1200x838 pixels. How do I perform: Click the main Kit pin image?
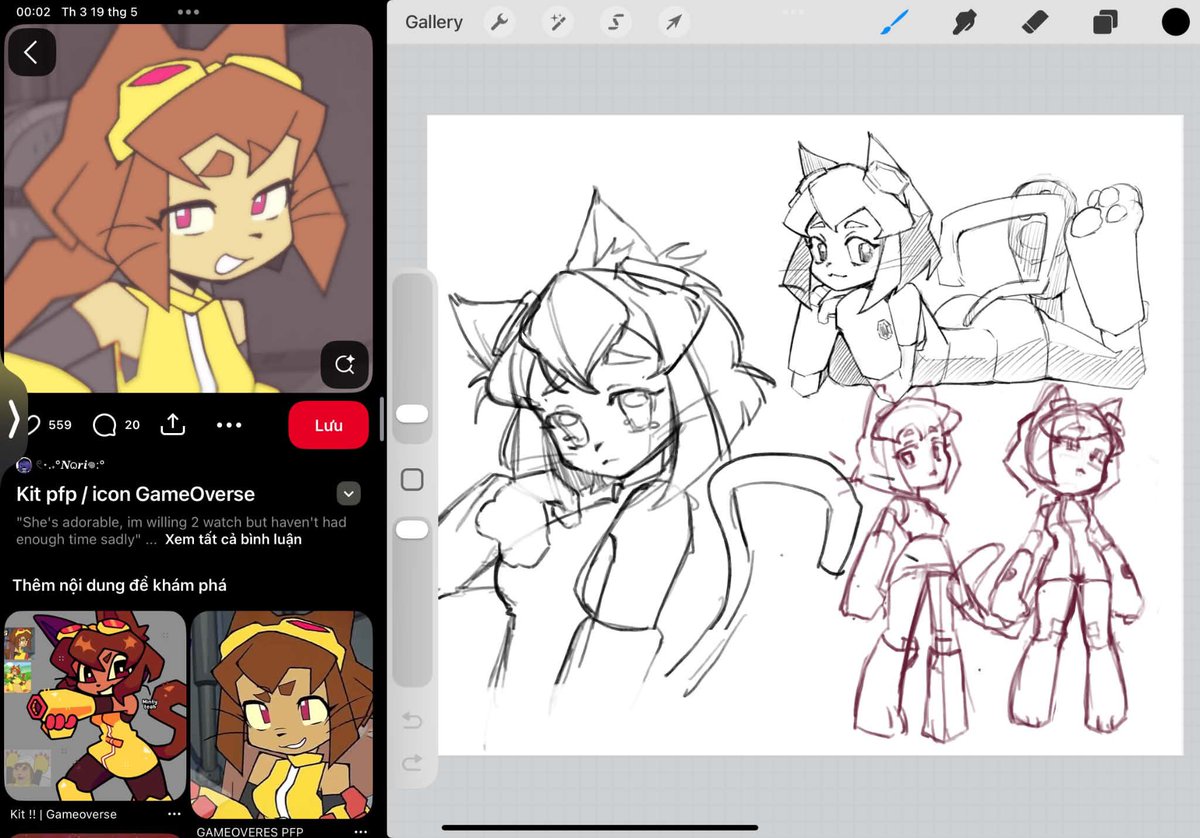pyautogui.click(x=189, y=208)
